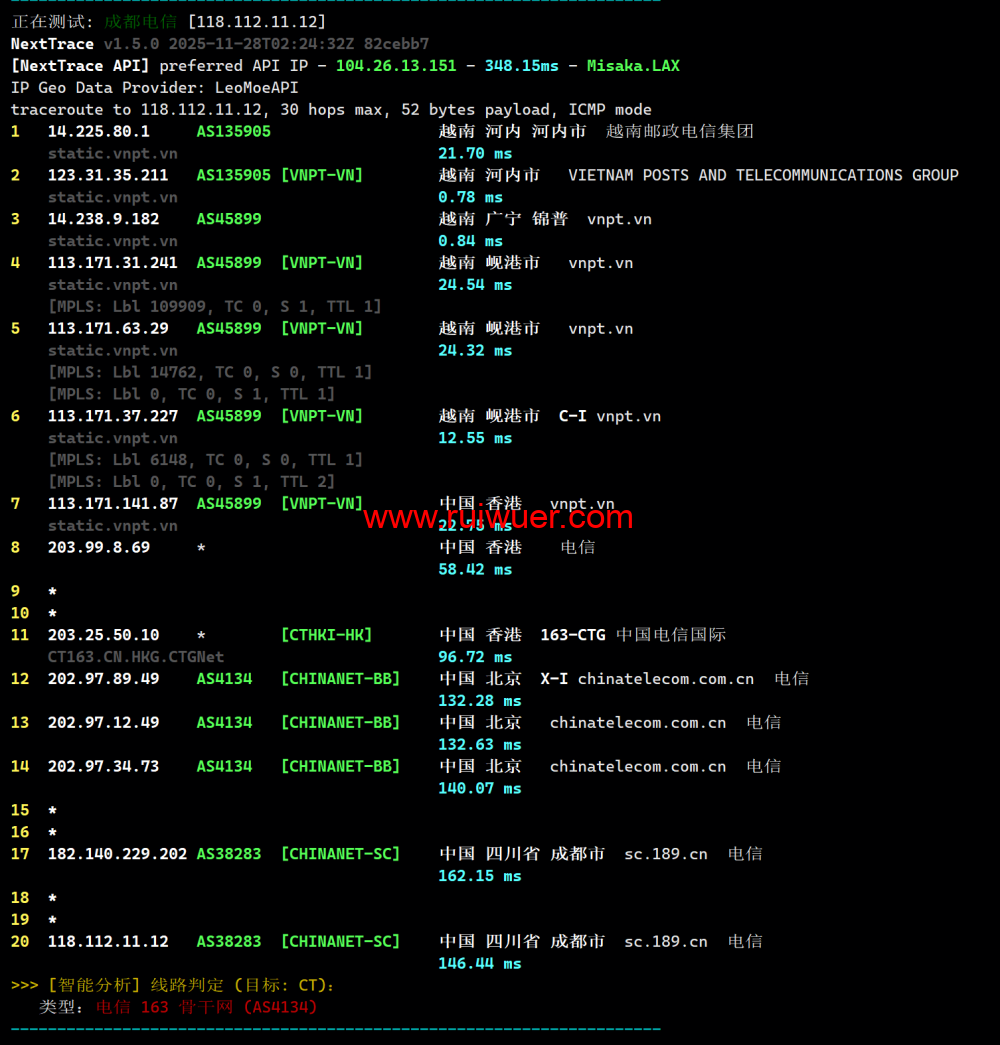Click the Misaka.LAX node name
Image resolution: width=1000 pixels, height=1045 pixels.
tap(633, 66)
